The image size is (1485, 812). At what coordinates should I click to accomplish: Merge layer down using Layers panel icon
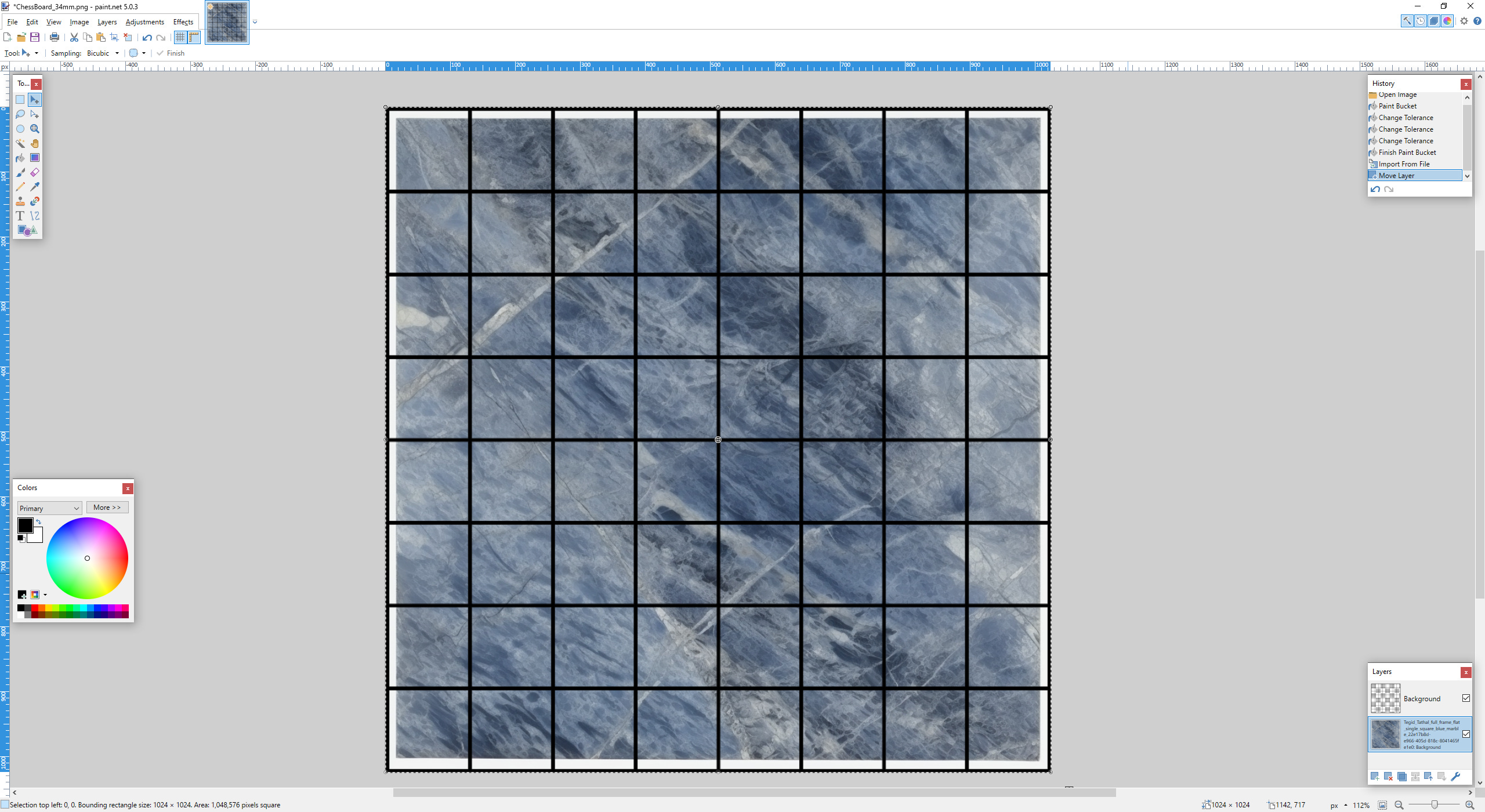(x=1415, y=775)
